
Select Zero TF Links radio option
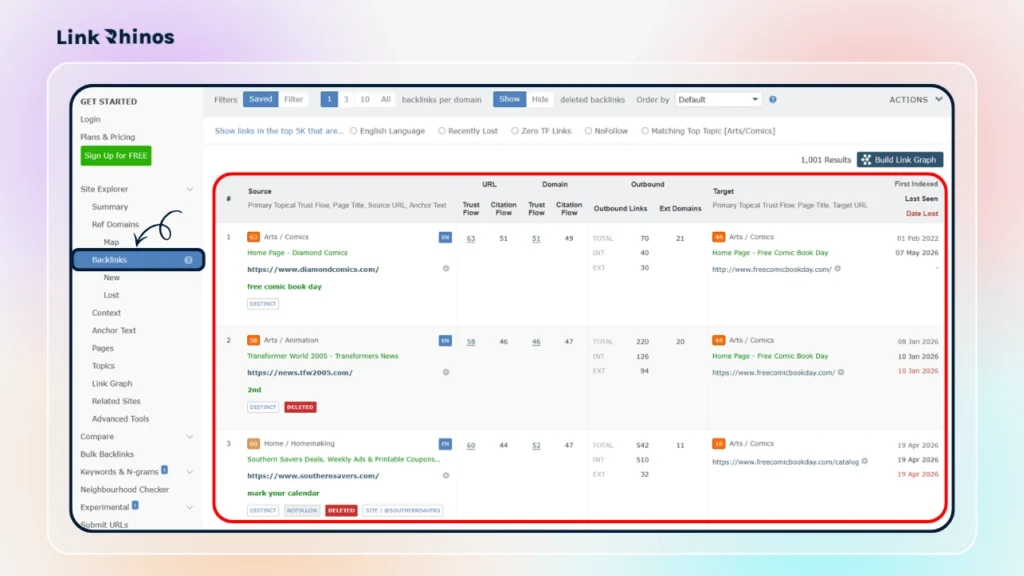(515, 131)
